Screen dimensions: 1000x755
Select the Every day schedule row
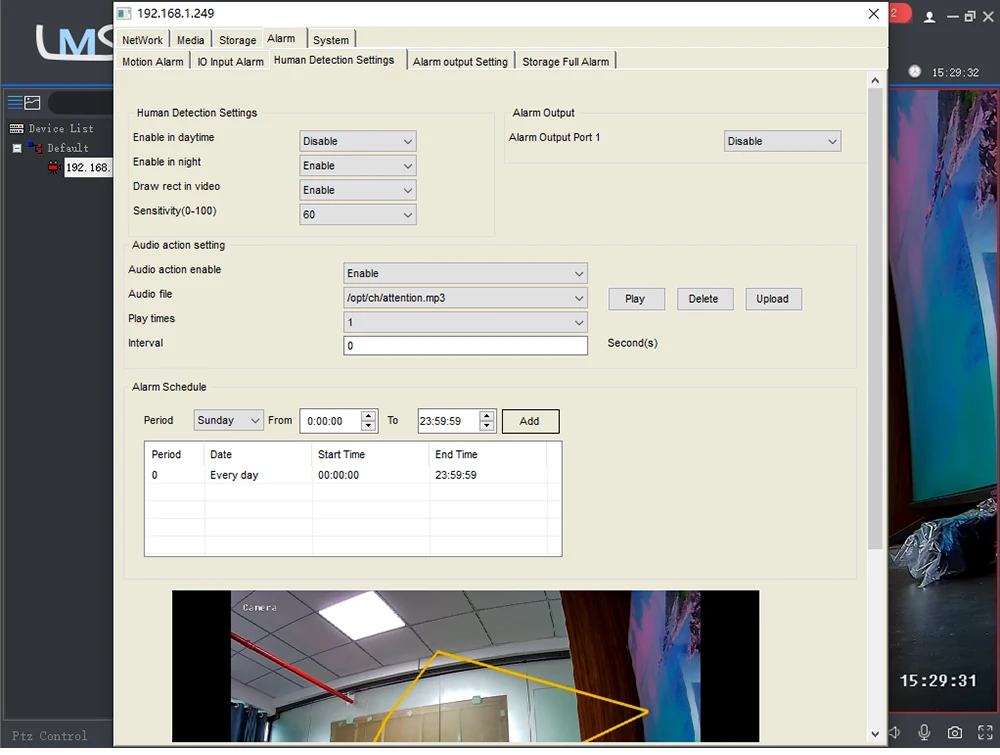coord(346,475)
